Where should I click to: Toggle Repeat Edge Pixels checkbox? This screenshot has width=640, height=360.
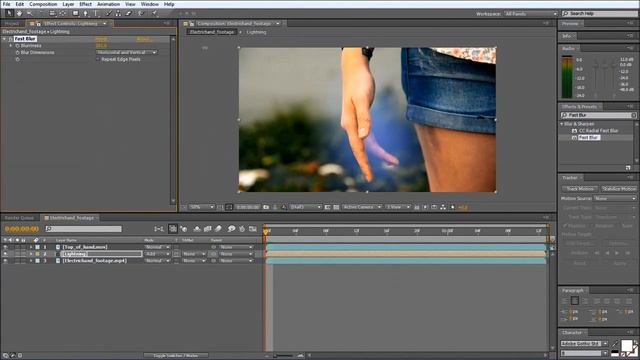tap(98, 59)
